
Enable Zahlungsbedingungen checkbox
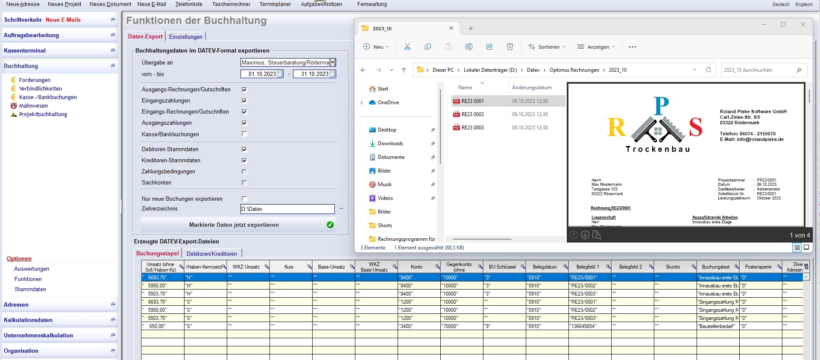tap(244, 172)
